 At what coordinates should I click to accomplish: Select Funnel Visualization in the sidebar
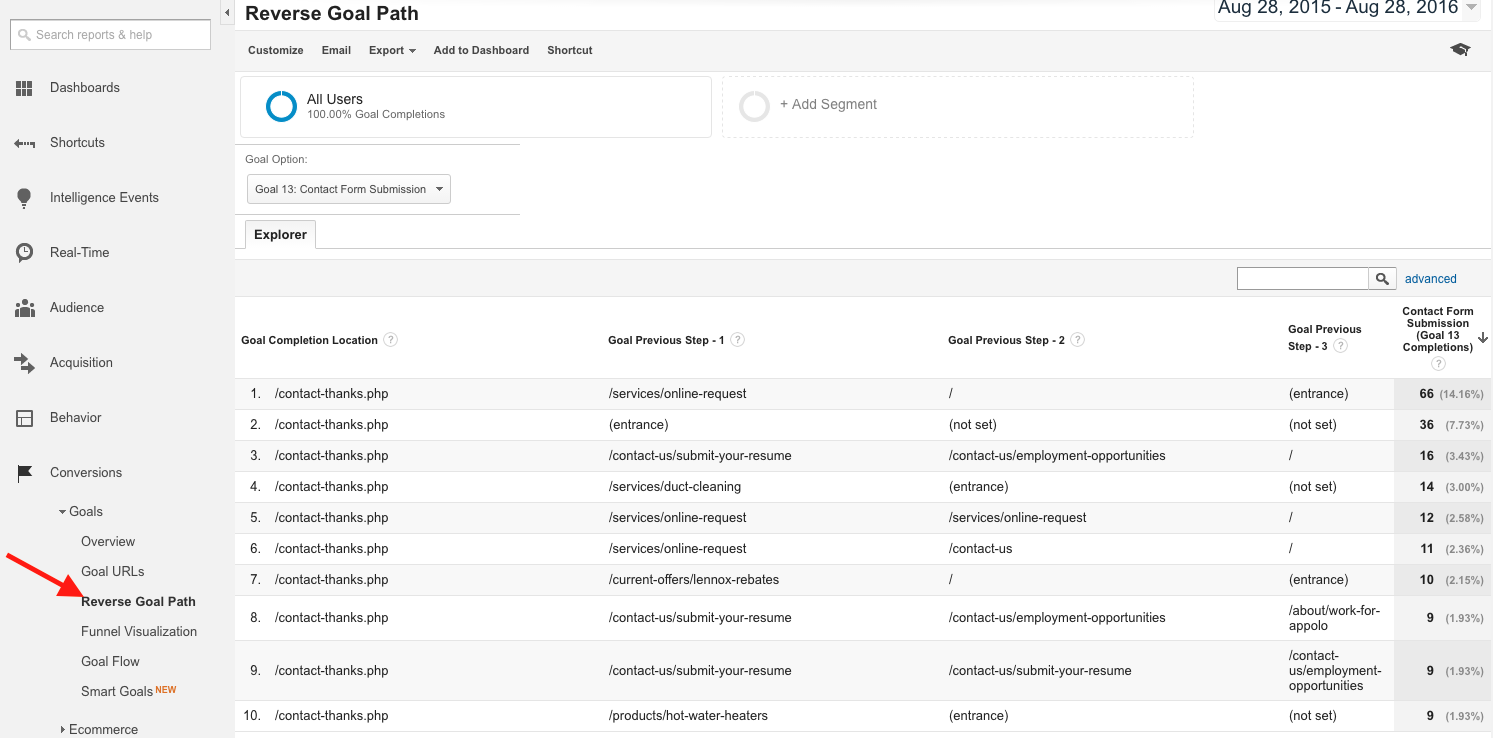(139, 631)
